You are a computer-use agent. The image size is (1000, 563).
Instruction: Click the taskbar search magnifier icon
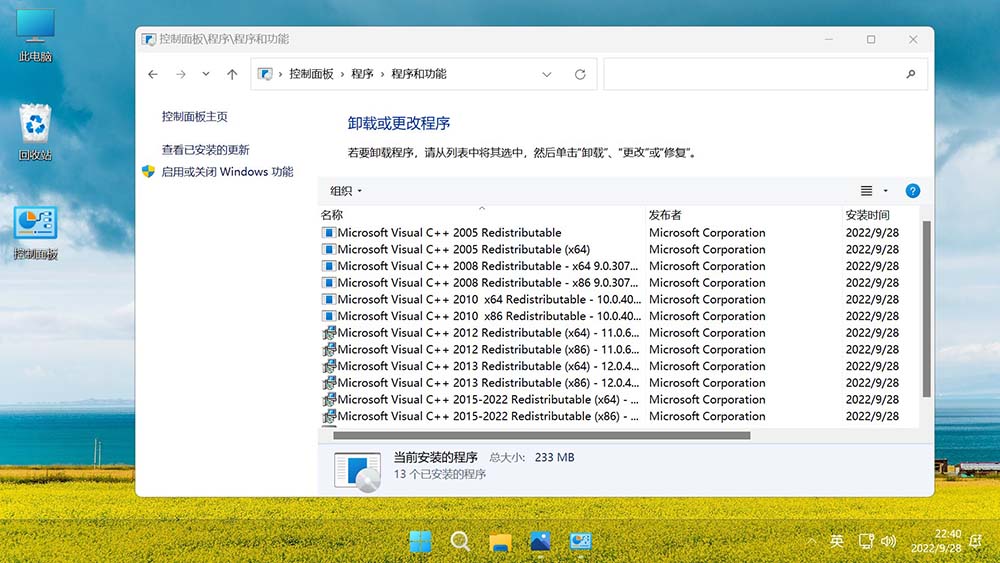pos(460,541)
